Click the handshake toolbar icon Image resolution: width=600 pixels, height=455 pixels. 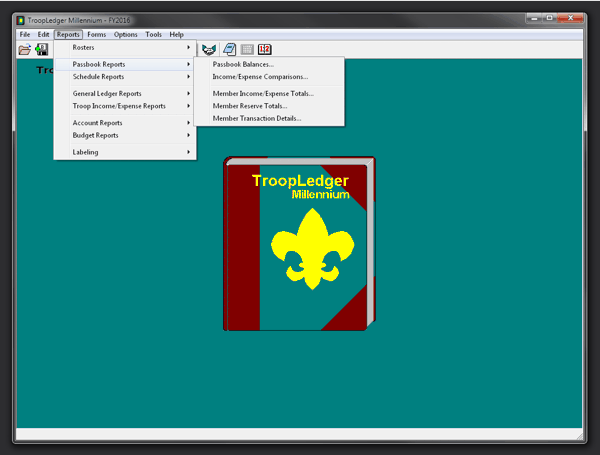[209, 49]
